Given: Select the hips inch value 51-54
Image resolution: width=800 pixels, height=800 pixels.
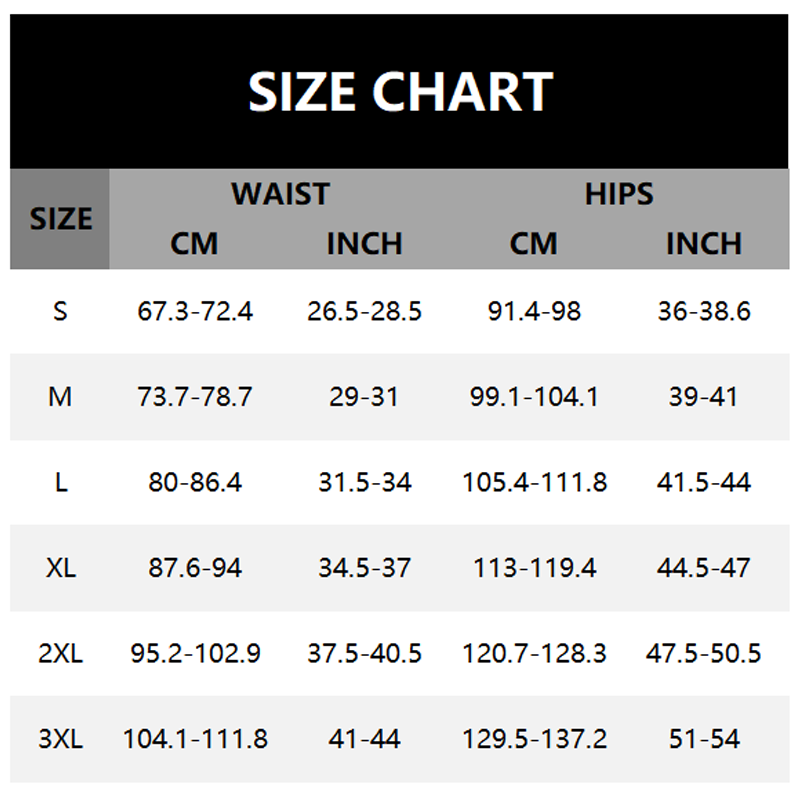Looking at the screenshot, I should [x=704, y=740].
